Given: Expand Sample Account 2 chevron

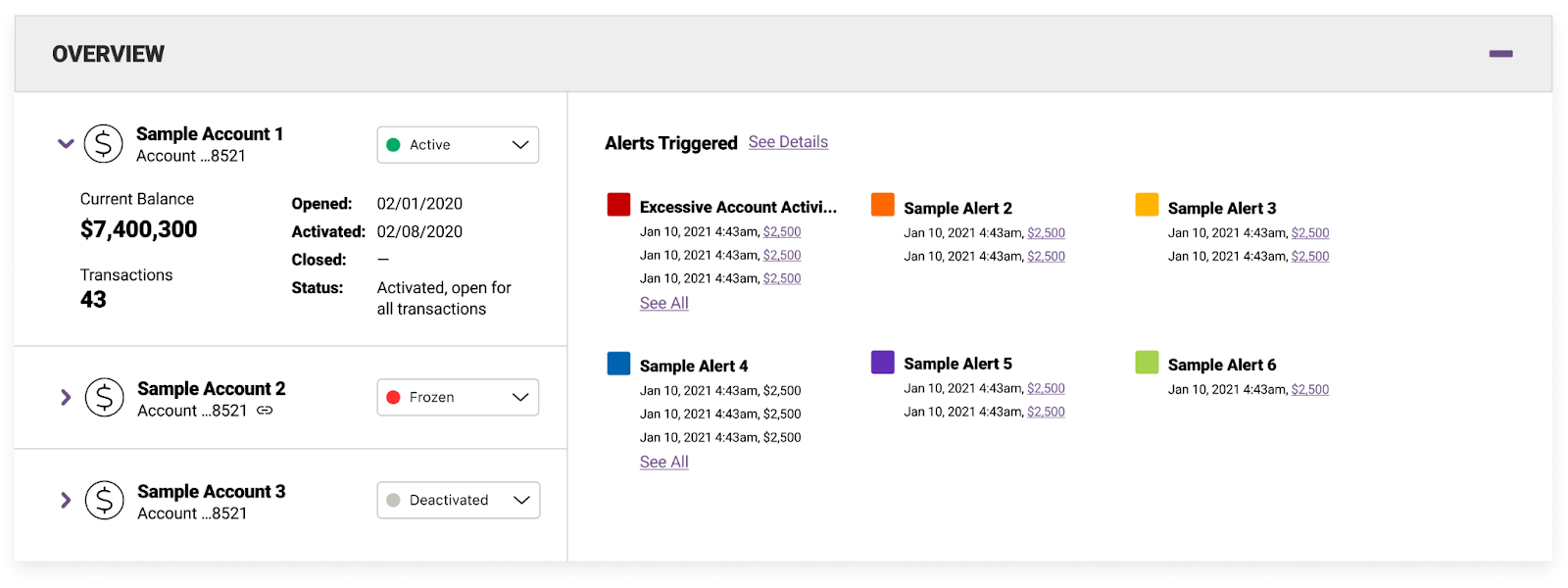Looking at the screenshot, I should click(66, 397).
